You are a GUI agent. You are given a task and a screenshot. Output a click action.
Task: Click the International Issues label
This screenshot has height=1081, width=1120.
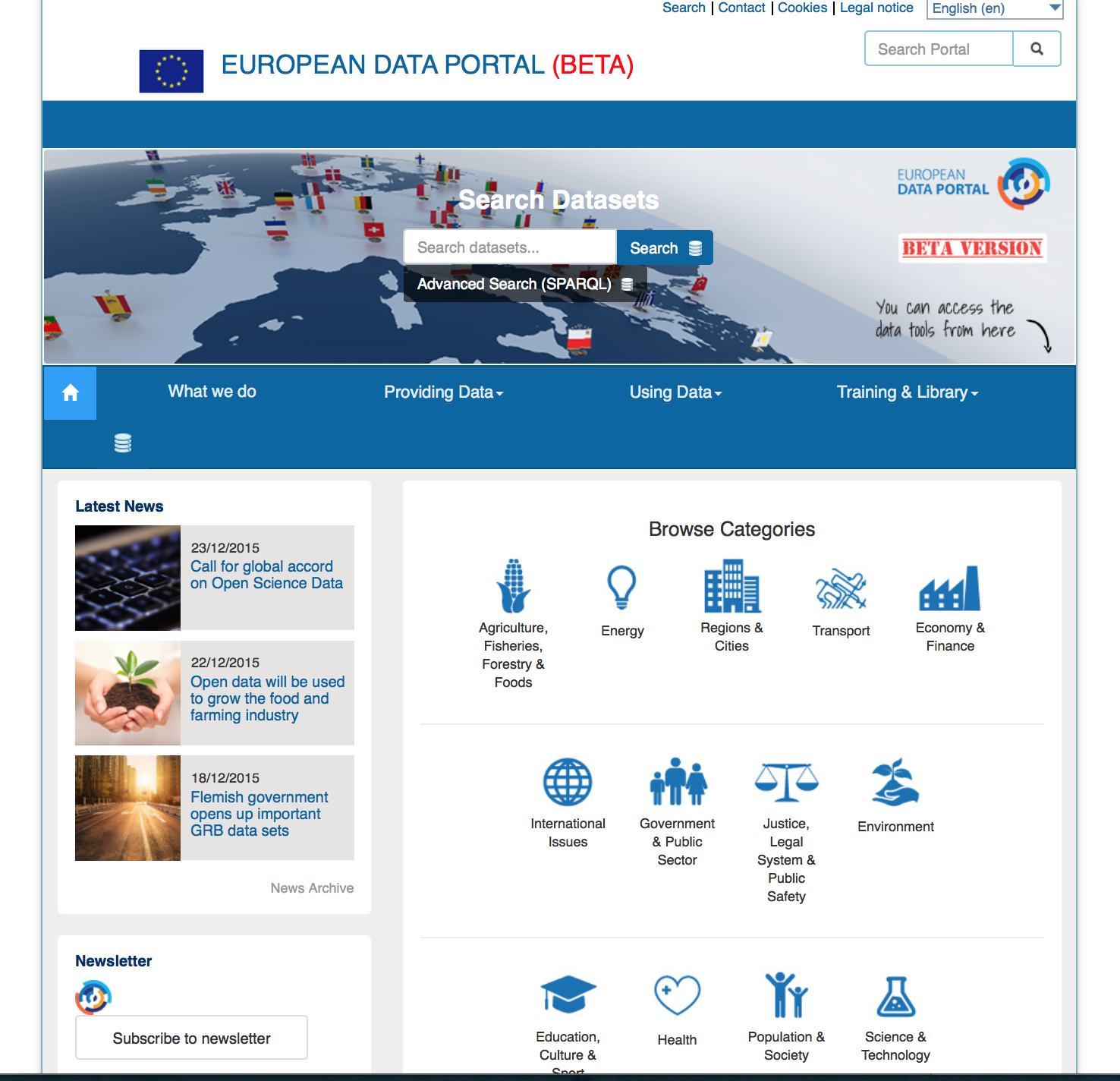pos(568,833)
